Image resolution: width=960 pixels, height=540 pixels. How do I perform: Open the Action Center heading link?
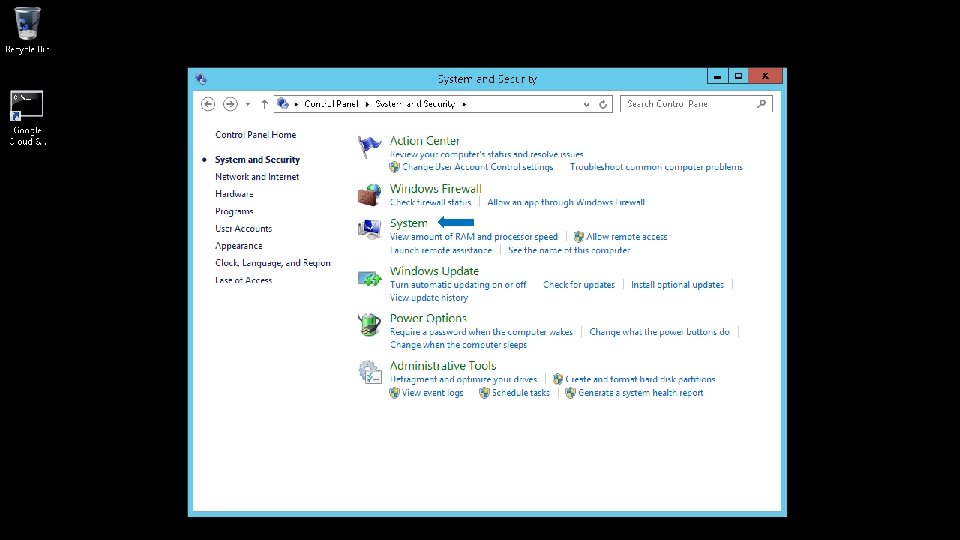(424, 140)
